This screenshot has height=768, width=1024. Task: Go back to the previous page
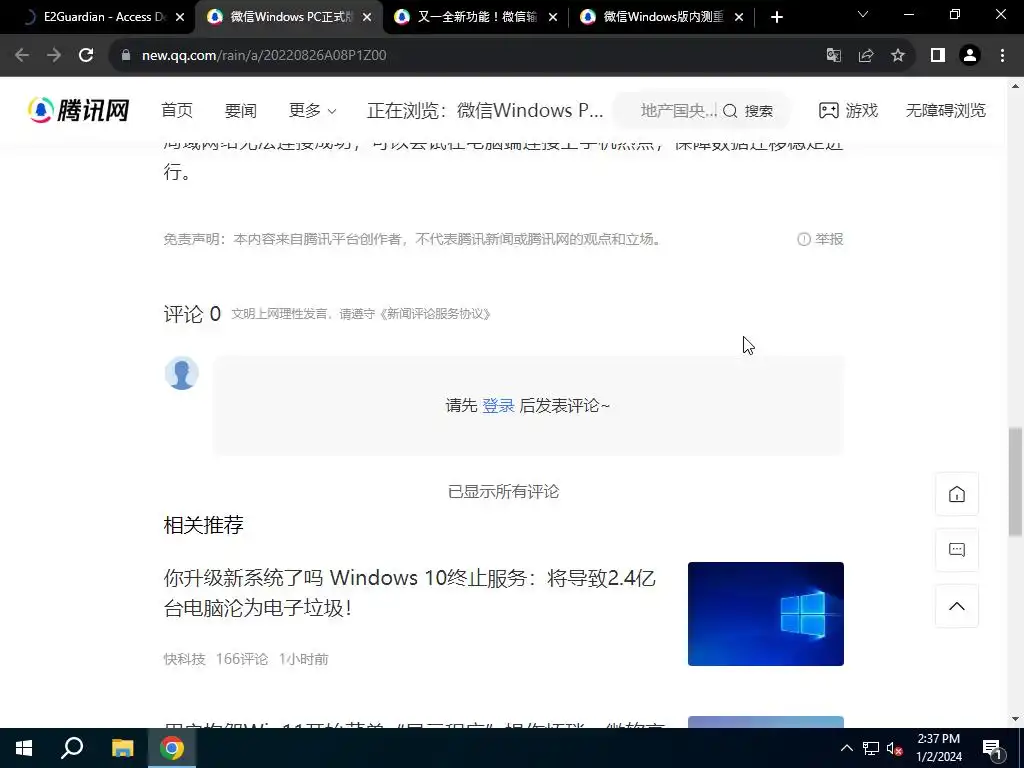(x=22, y=56)
